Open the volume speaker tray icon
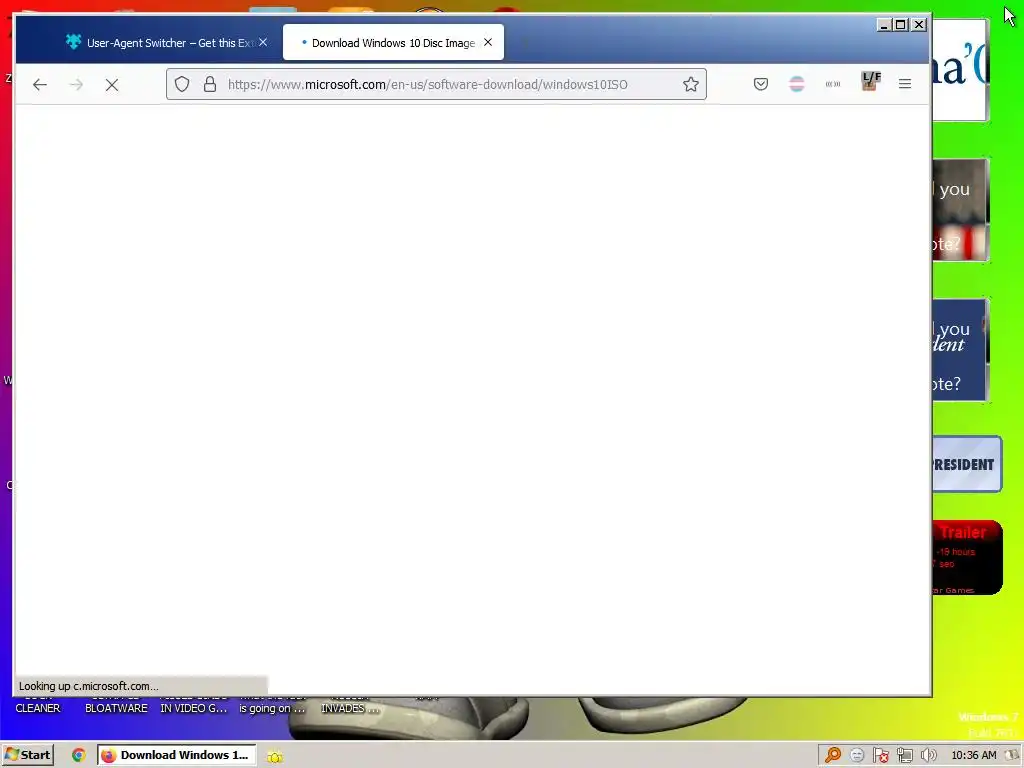The width and height of the screenshot is (1024, 768). click(x=928, y=755)
